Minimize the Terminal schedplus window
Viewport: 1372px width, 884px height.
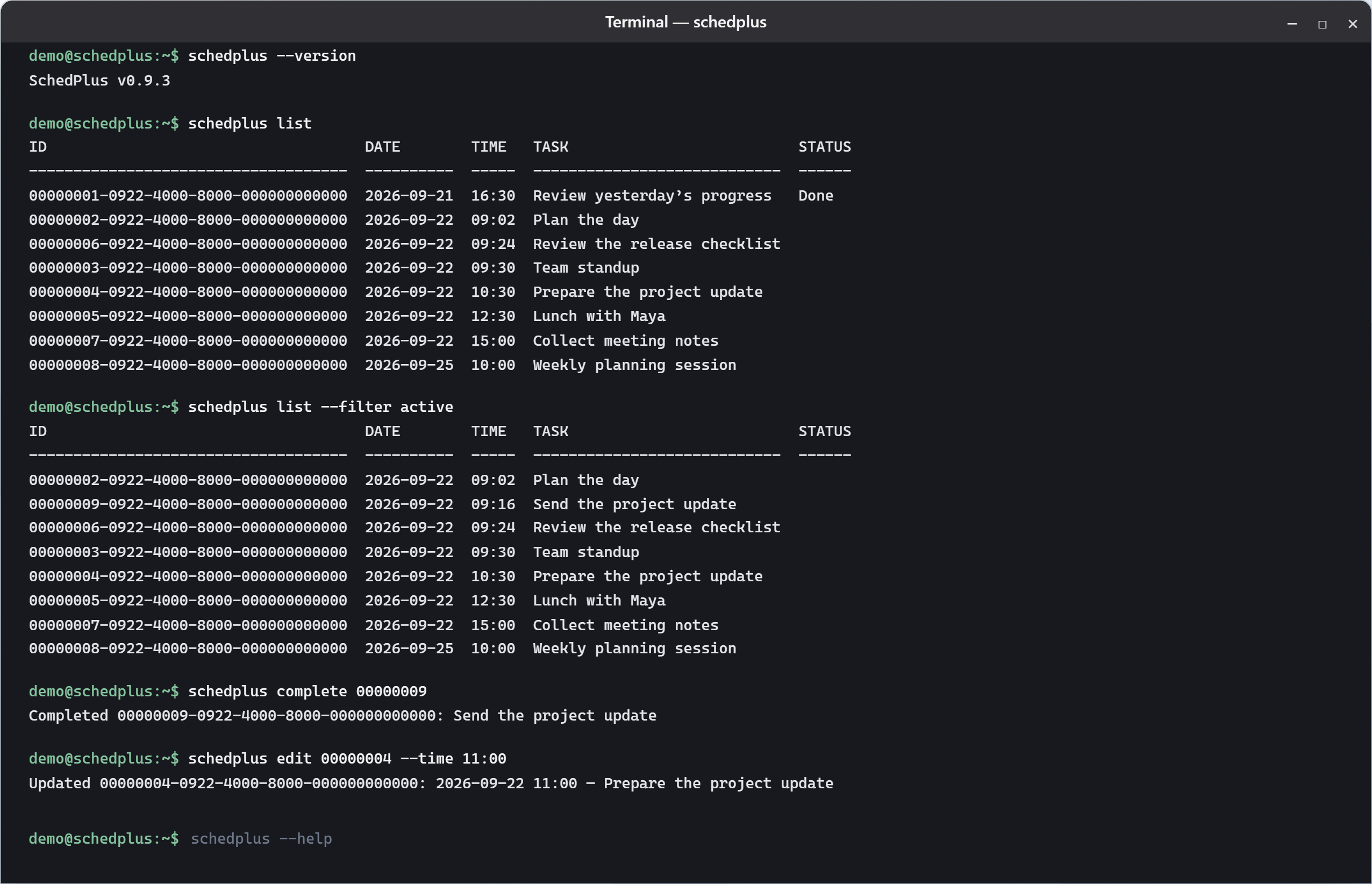1292,24
